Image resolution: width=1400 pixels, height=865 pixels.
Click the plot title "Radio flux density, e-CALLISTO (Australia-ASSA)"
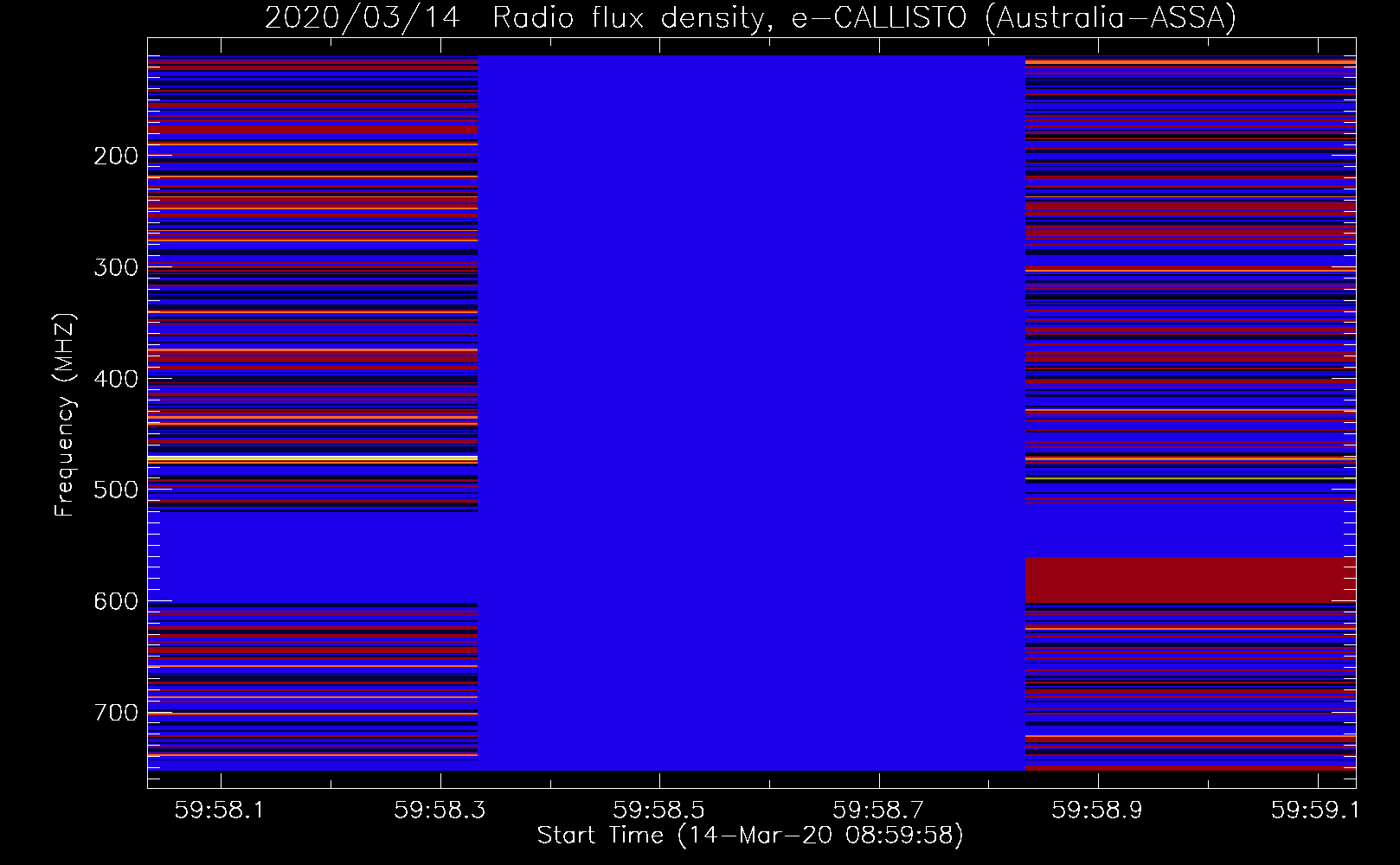click(864, 17)
